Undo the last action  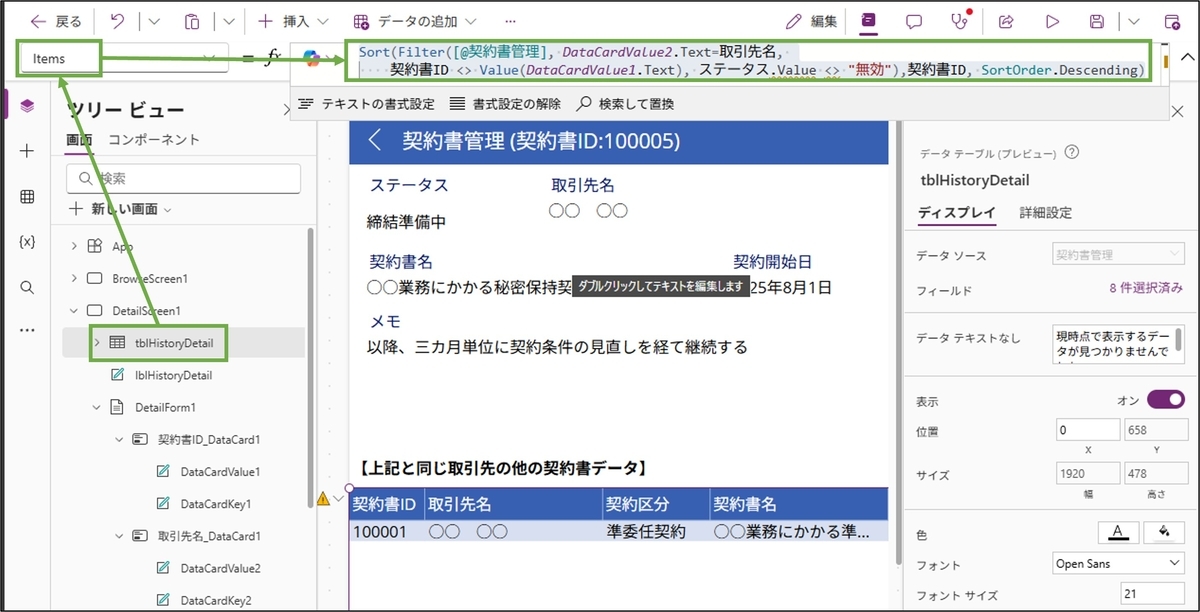[117, 20]
